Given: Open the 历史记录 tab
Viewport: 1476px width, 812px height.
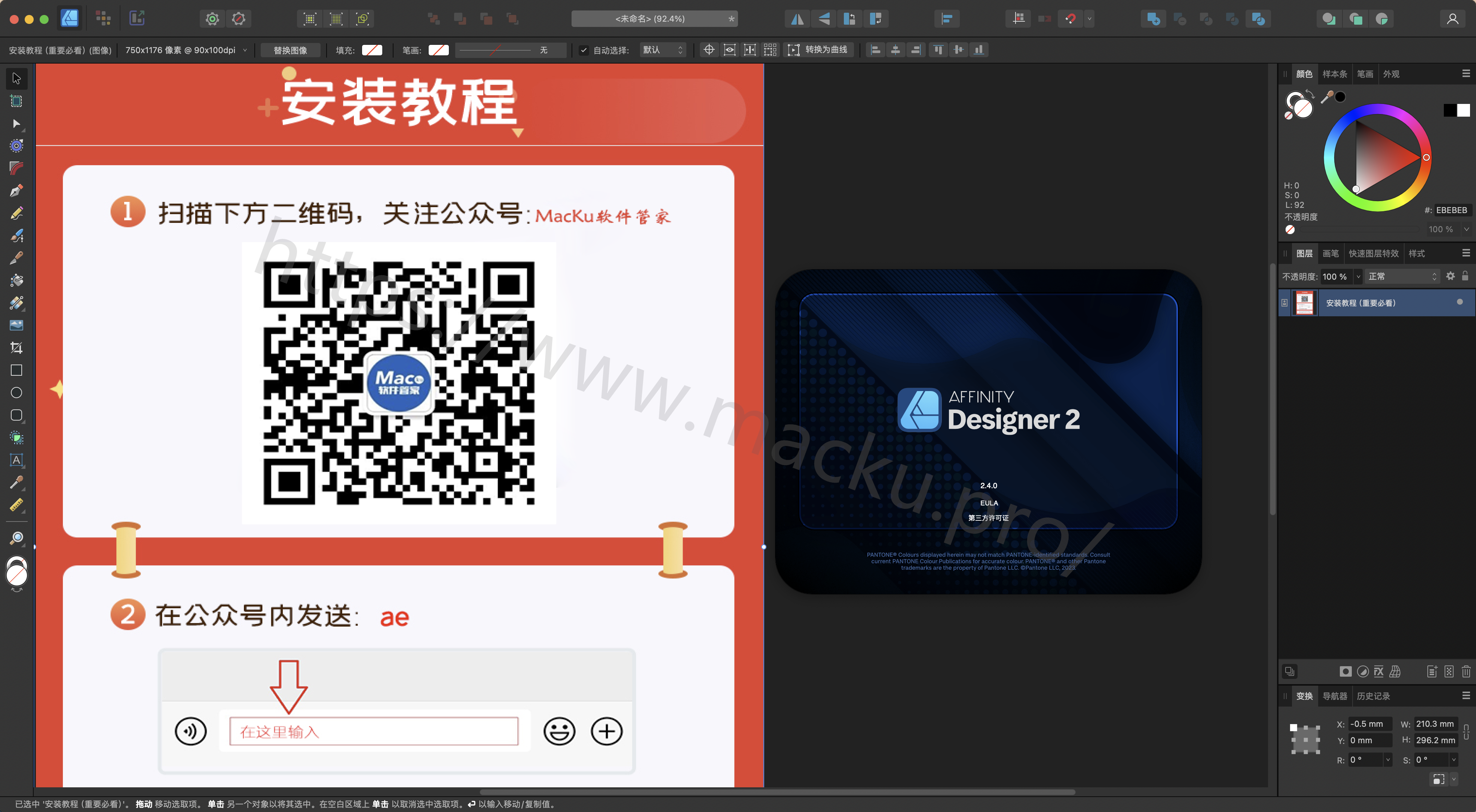Looking at the screenshot, I should (x=1374, y=696).
